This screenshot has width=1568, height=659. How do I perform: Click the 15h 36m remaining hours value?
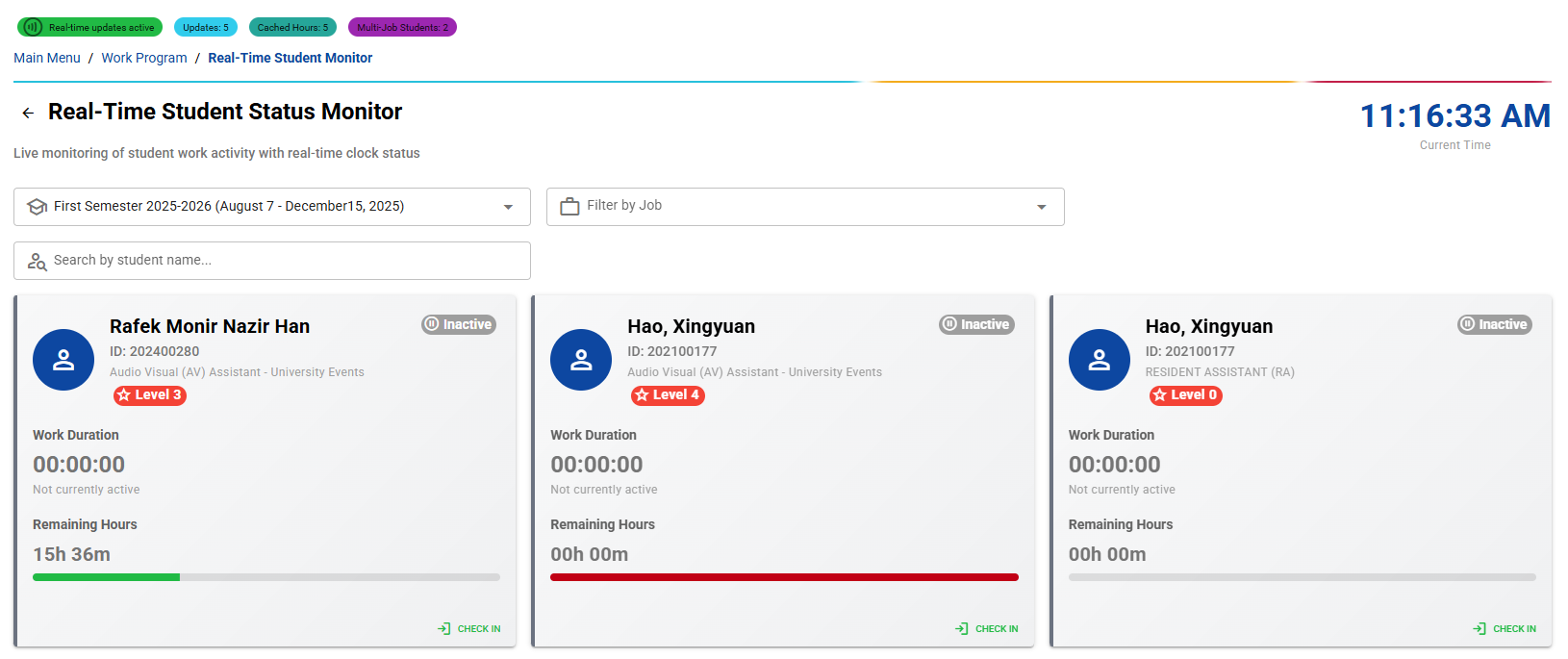point(71,554)
